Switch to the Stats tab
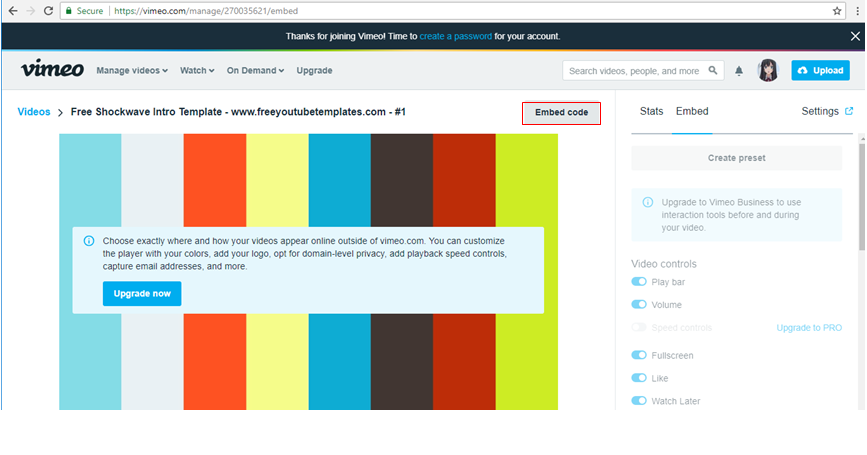867x455 pixels. pos(651,111)
